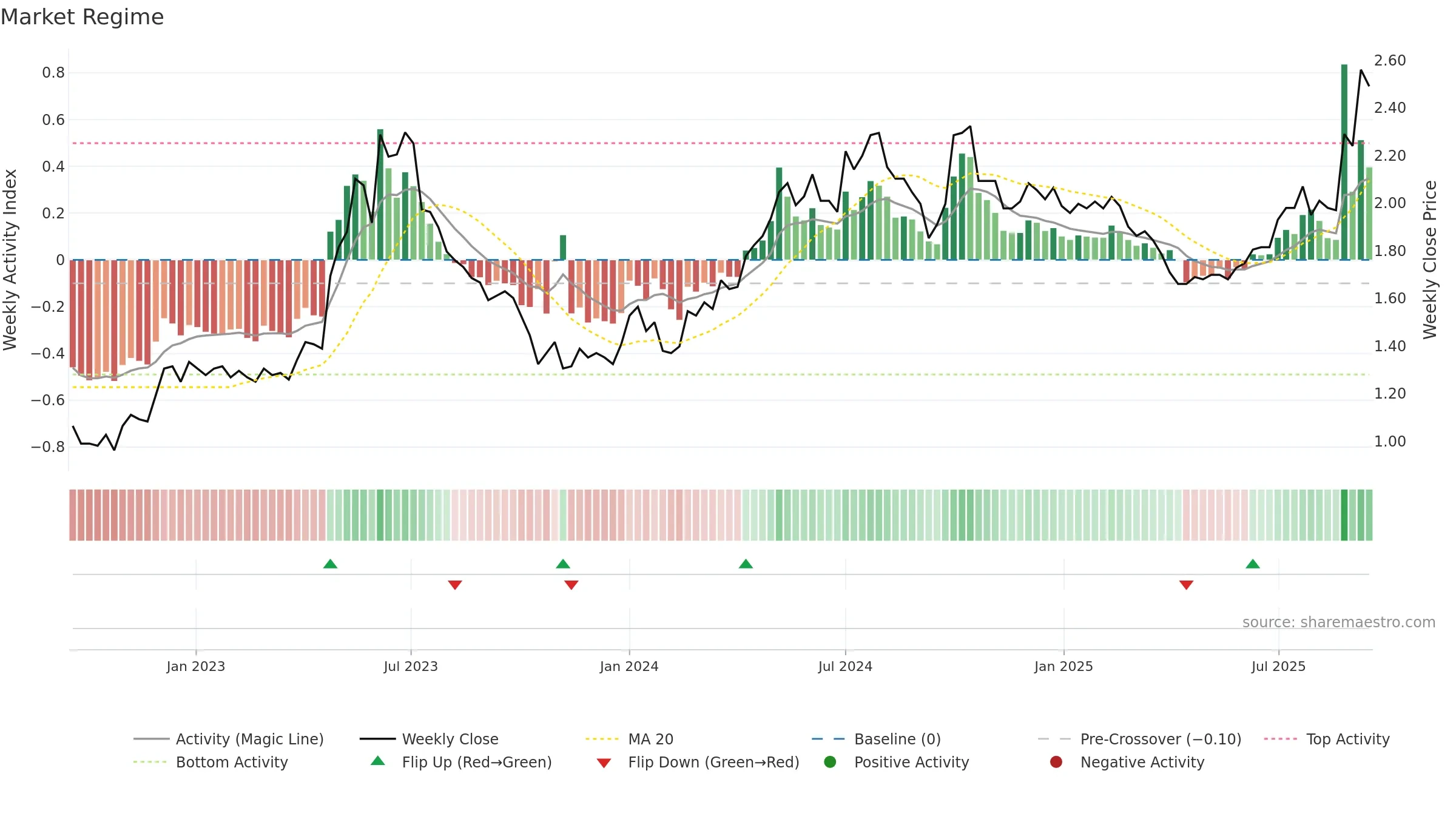Click the −0.8 activity axis tick label

pyautogui.click(x=48, y=447)
